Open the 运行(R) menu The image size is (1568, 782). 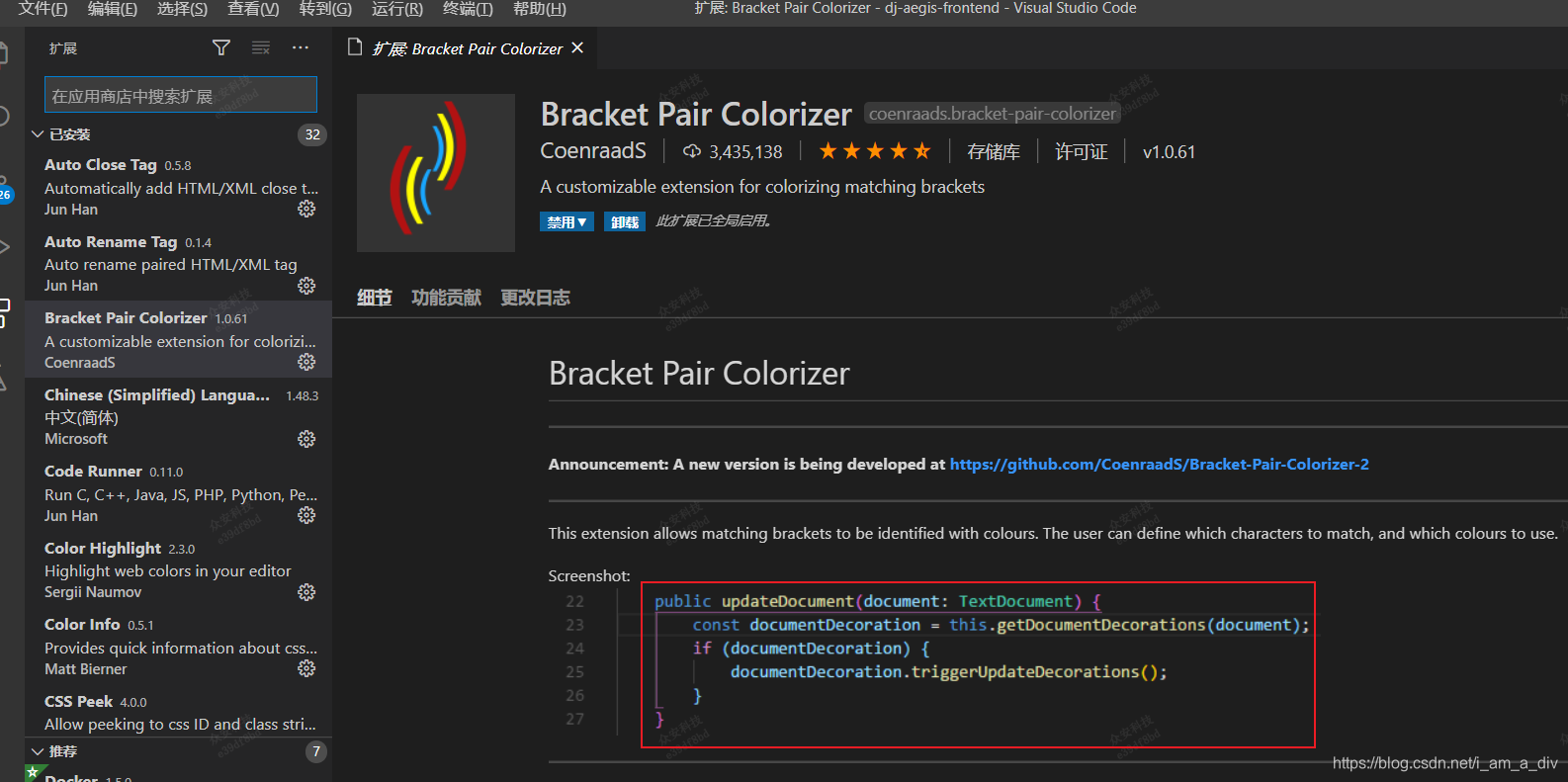point(397,9)
